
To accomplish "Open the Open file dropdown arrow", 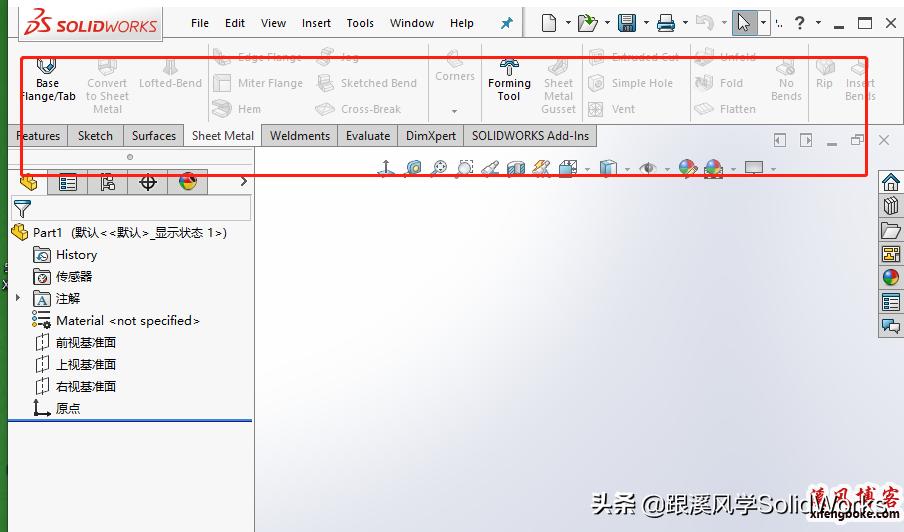I will [607, 23].
